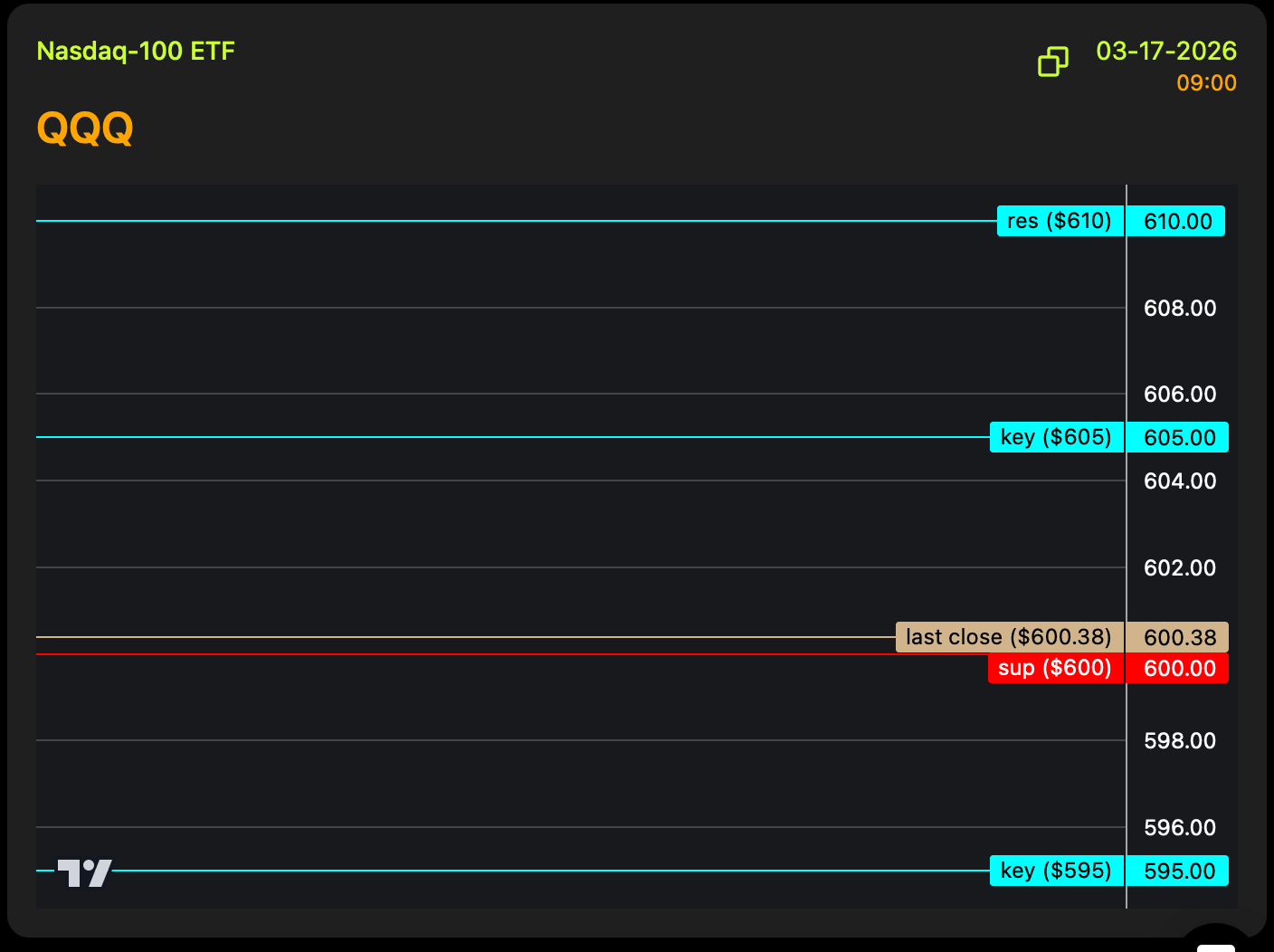1274x952 pixels.
Task: Click the copy chart icon
Action: [1052, 62]
